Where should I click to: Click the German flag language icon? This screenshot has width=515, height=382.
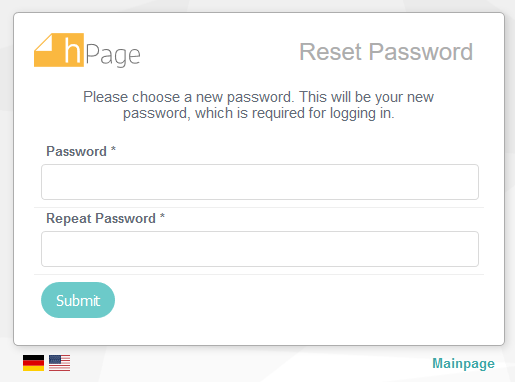[x=33, y=363]
